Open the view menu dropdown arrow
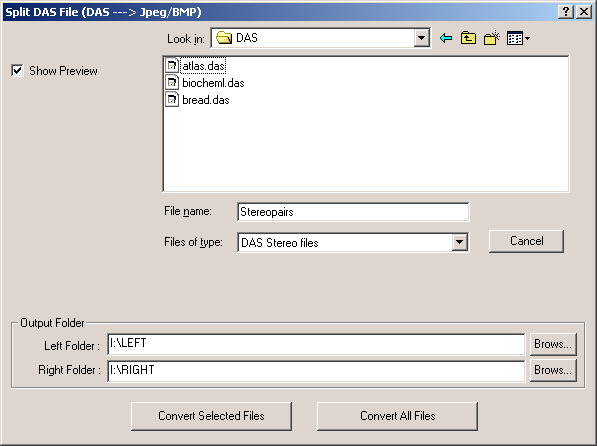The width and height of the screenshot is (597, 446). (527, 38)
